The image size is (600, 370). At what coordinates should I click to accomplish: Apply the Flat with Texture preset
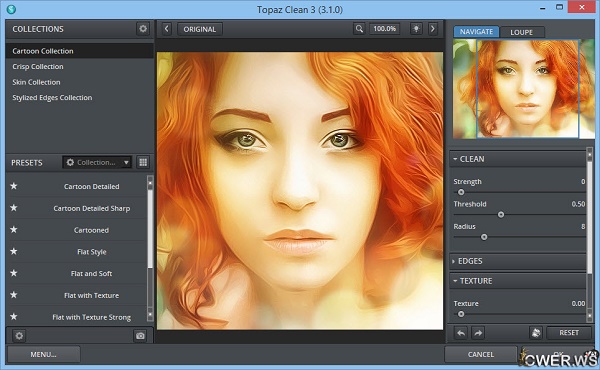tap(91, 295)
